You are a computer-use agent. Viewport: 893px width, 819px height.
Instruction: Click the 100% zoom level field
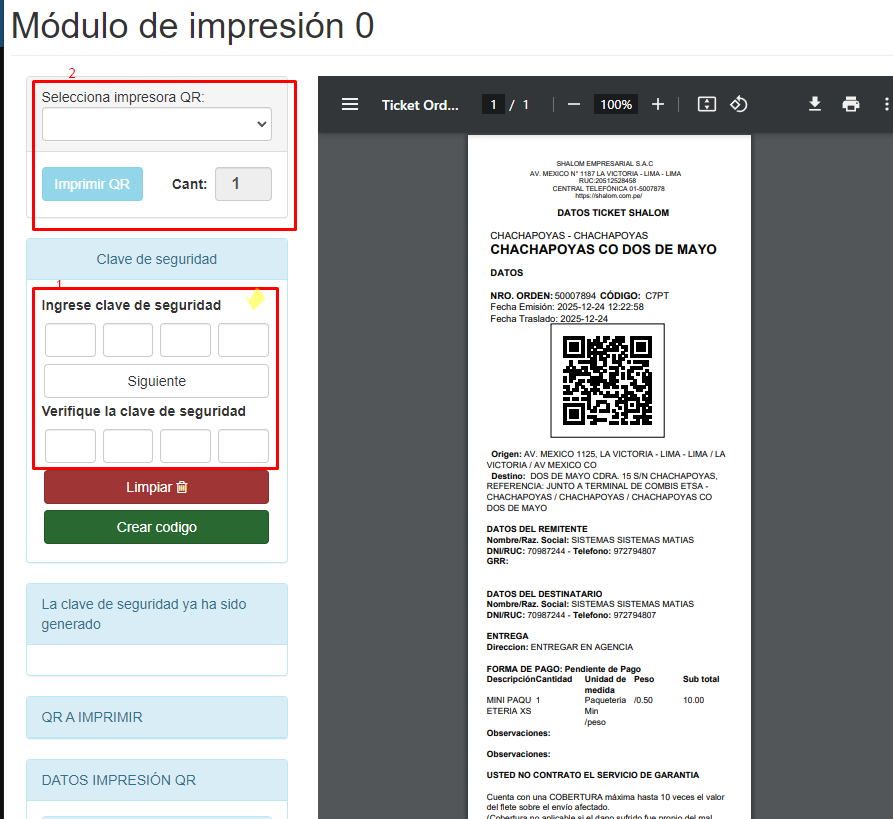tap(616, 105)
